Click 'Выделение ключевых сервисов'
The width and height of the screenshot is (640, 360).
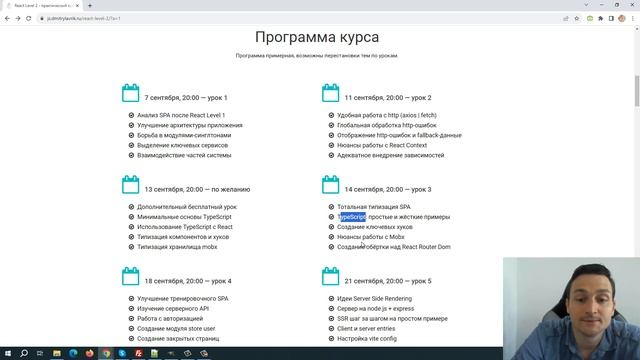point(182,145)
